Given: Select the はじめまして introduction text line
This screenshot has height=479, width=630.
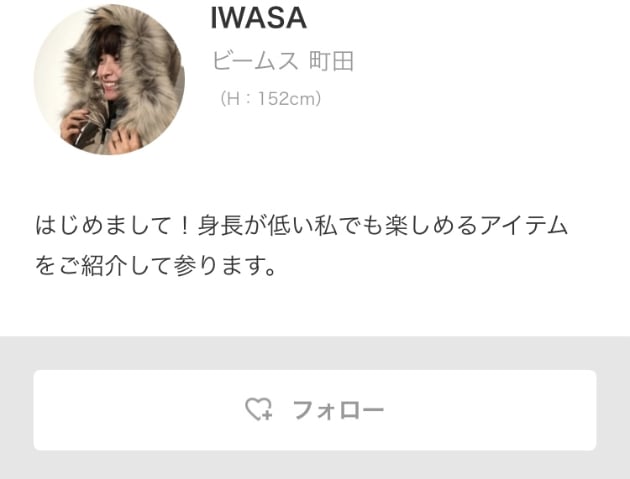Looking at the screenshot, I should 301,225.
